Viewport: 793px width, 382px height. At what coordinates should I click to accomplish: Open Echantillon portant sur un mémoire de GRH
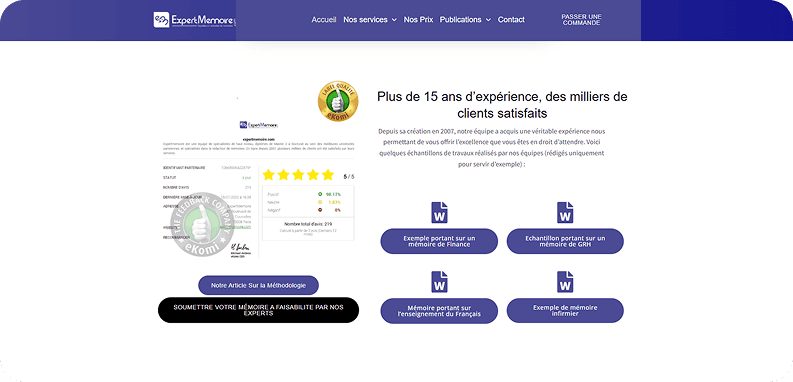click(565, 241)
